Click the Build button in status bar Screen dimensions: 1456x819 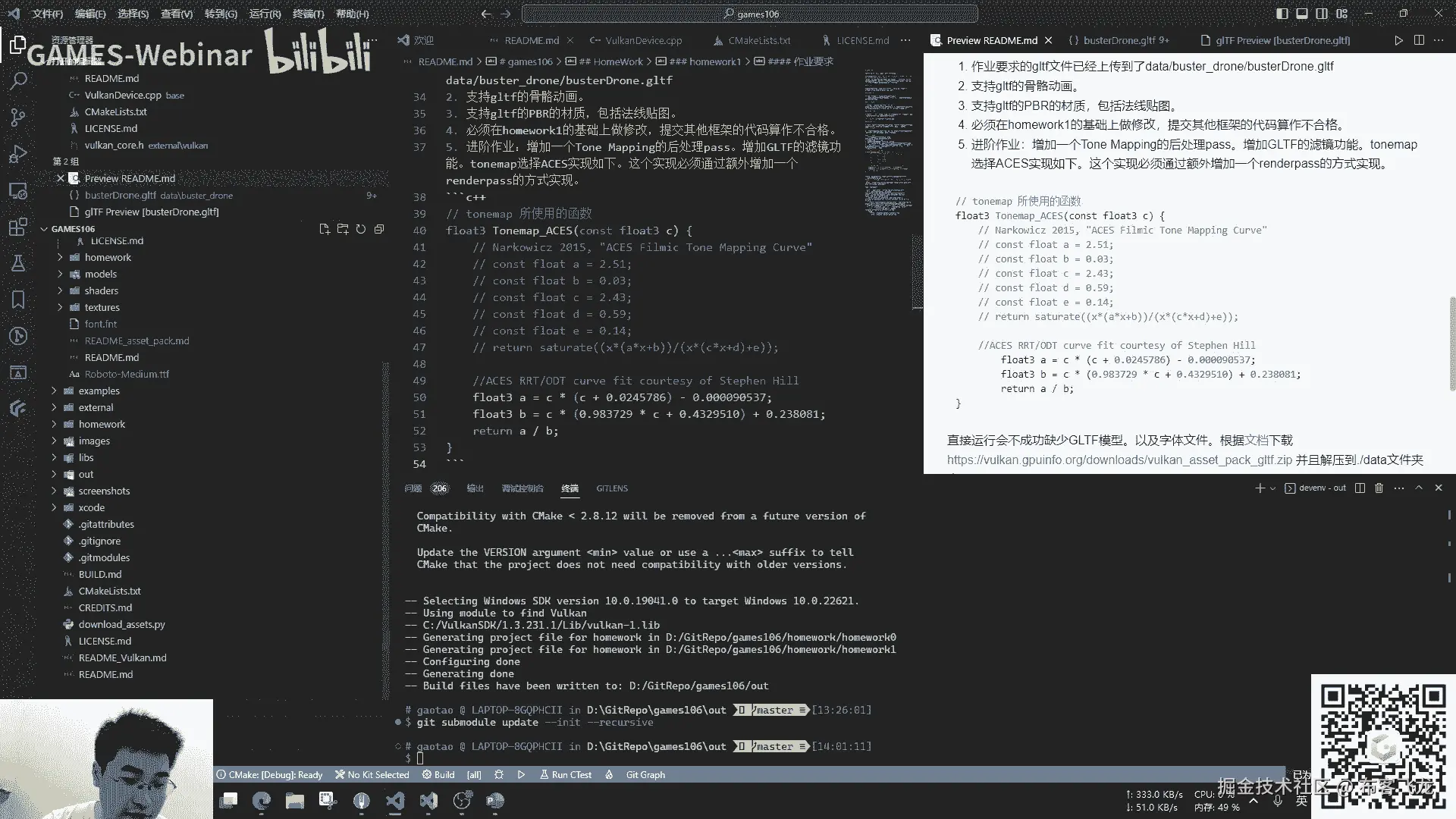tap(438, 775)
